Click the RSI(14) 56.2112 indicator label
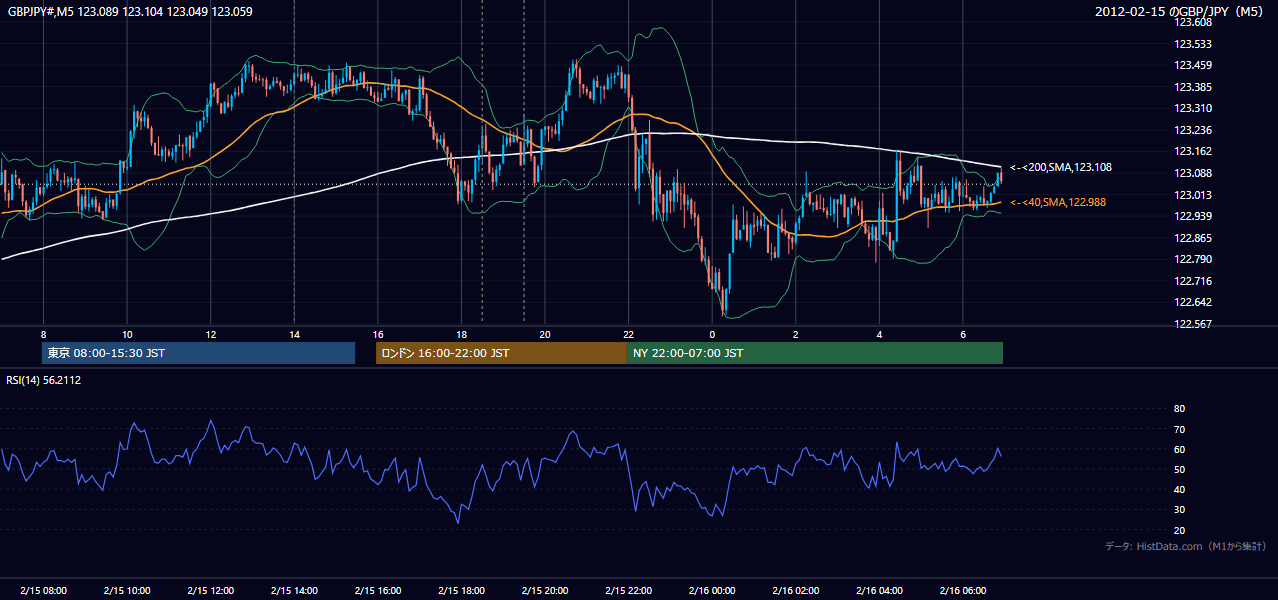 [44, 380]
